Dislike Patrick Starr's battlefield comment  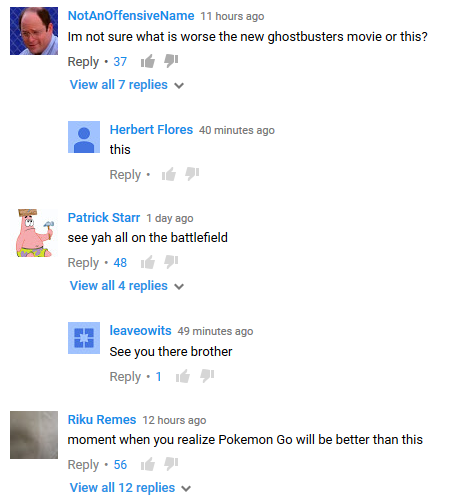(x=171, y=262)
